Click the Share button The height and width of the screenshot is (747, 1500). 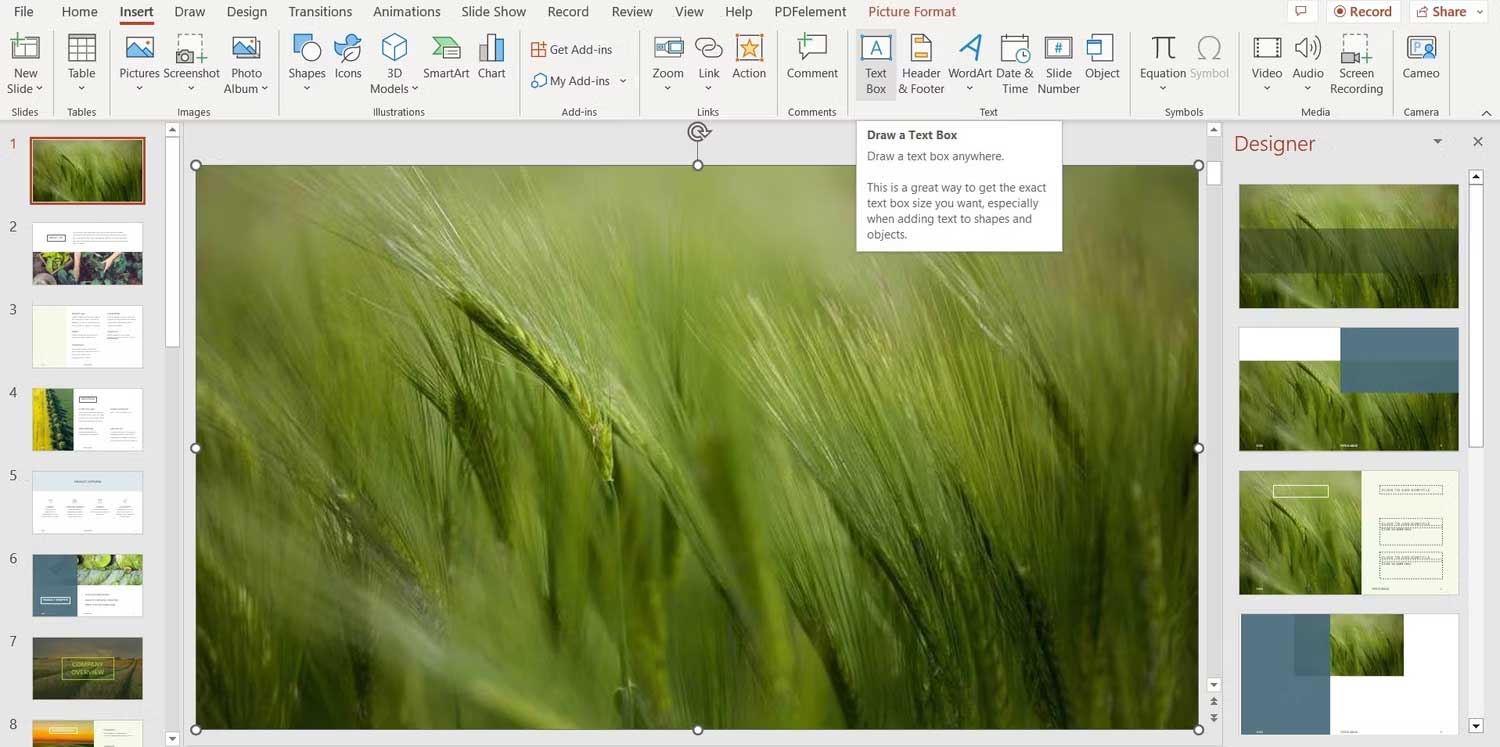[1446, 11]
